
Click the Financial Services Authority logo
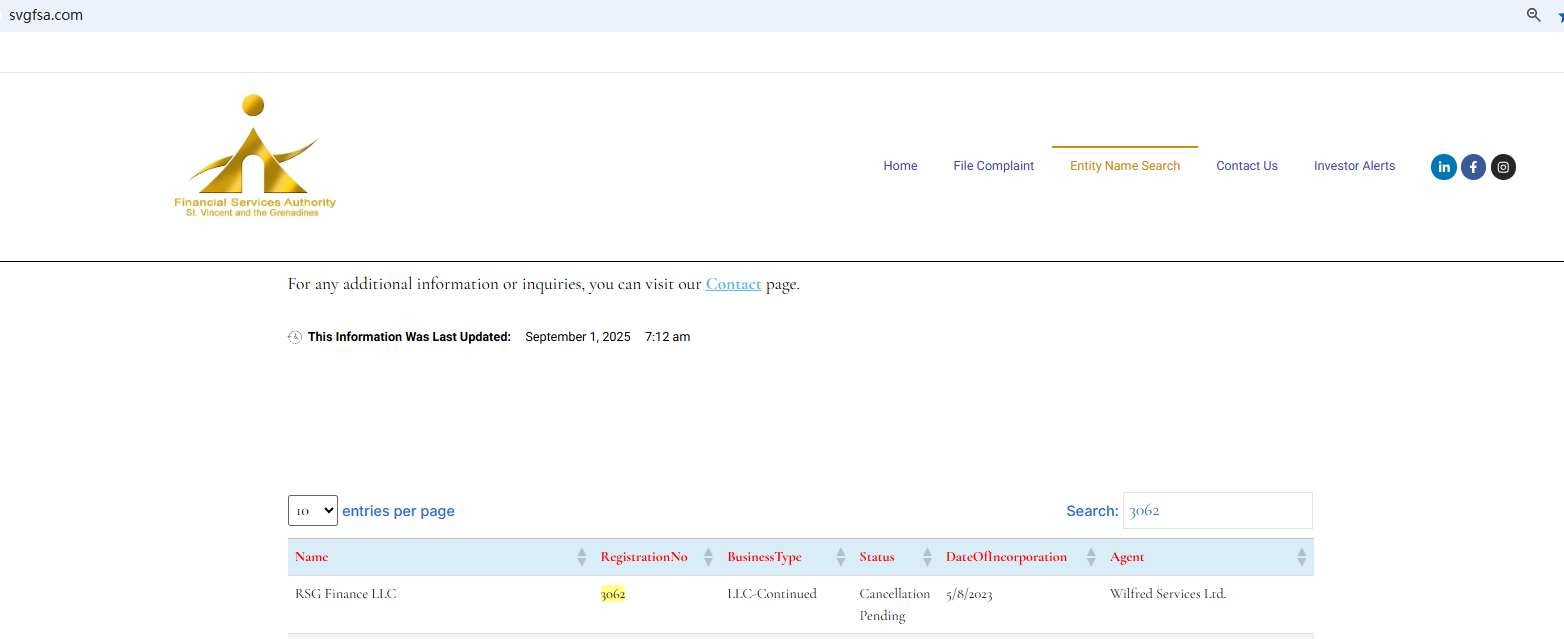255,156
